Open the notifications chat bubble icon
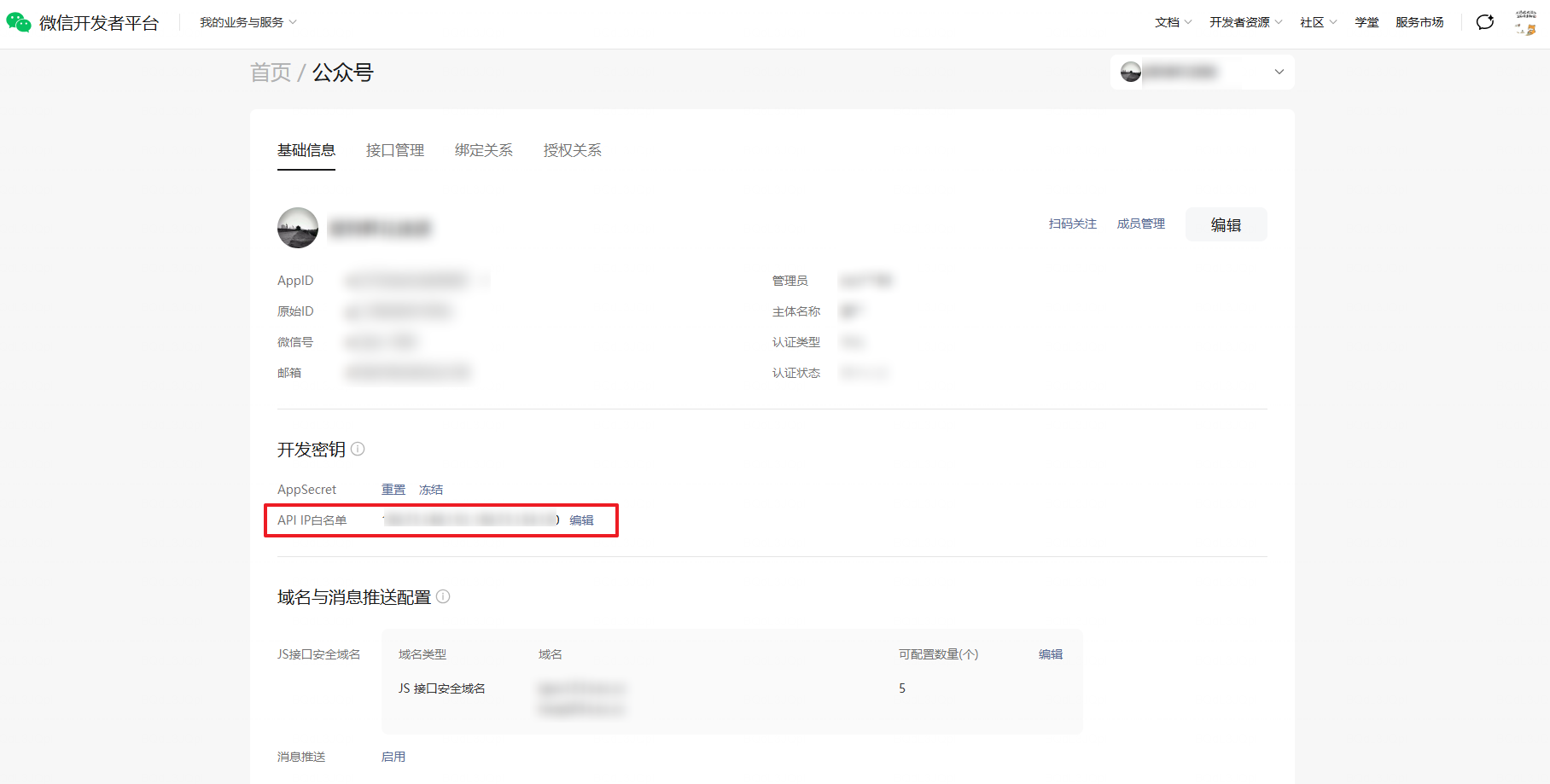This screenshot has width=1550, height=784. pos(1485,22)
